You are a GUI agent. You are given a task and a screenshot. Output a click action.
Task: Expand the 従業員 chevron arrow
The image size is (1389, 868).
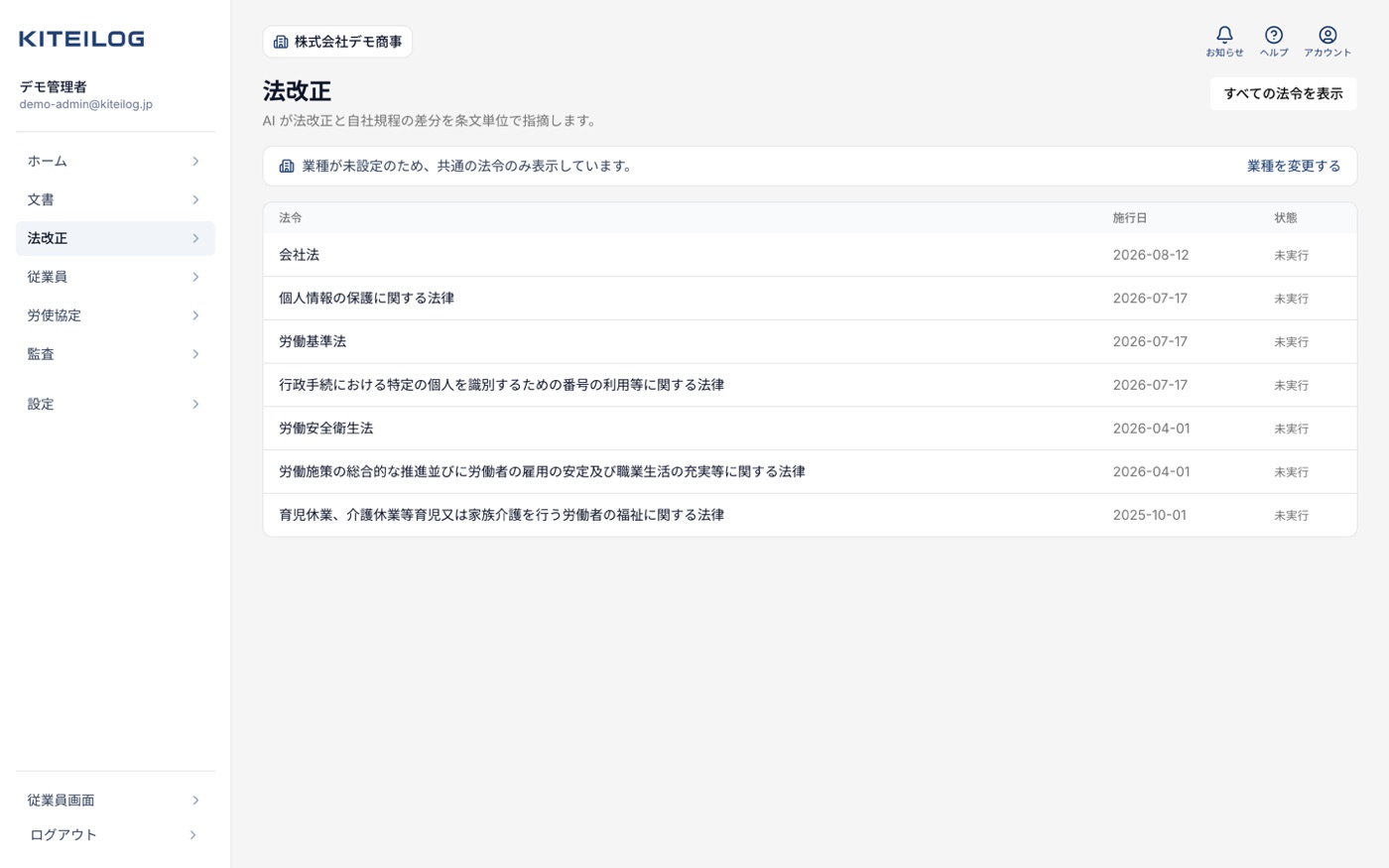tap(195, 277)
